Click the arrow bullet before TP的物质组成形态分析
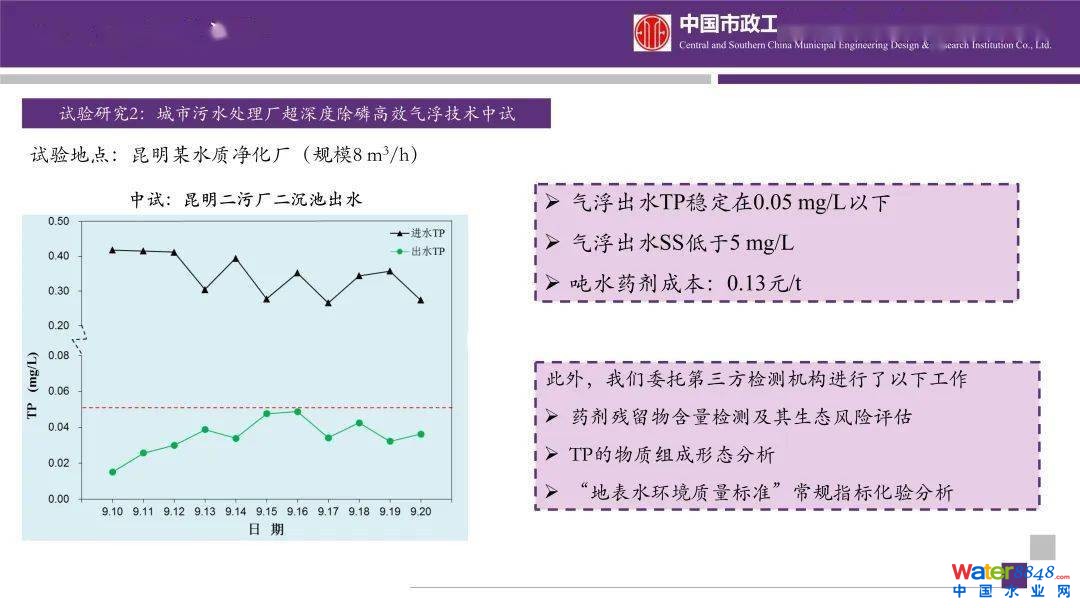Viewport: 1080px width, 608px height. pyautogui.click(x=553, y=455)
